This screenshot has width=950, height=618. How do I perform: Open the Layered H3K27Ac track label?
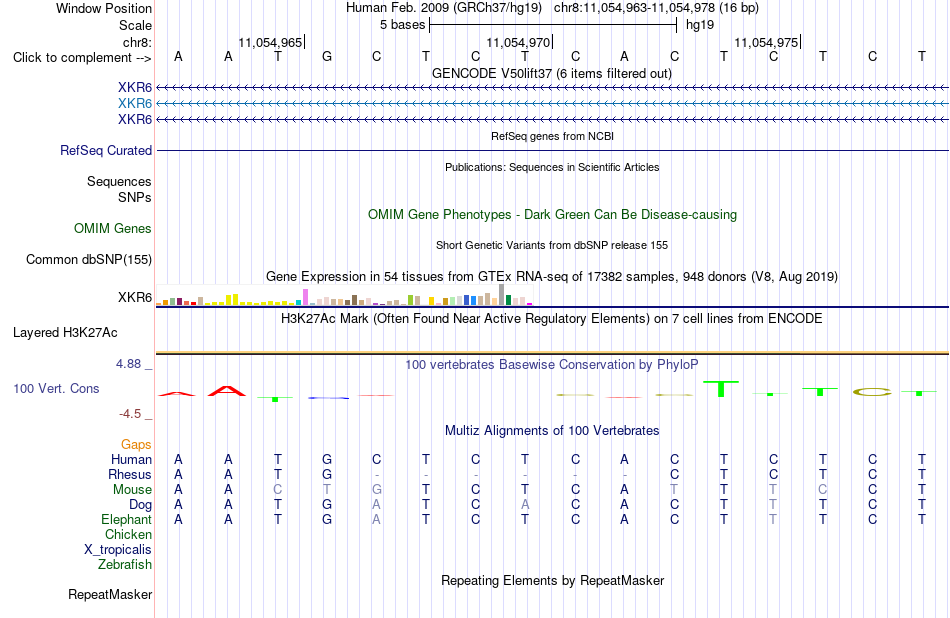point(65,332)
